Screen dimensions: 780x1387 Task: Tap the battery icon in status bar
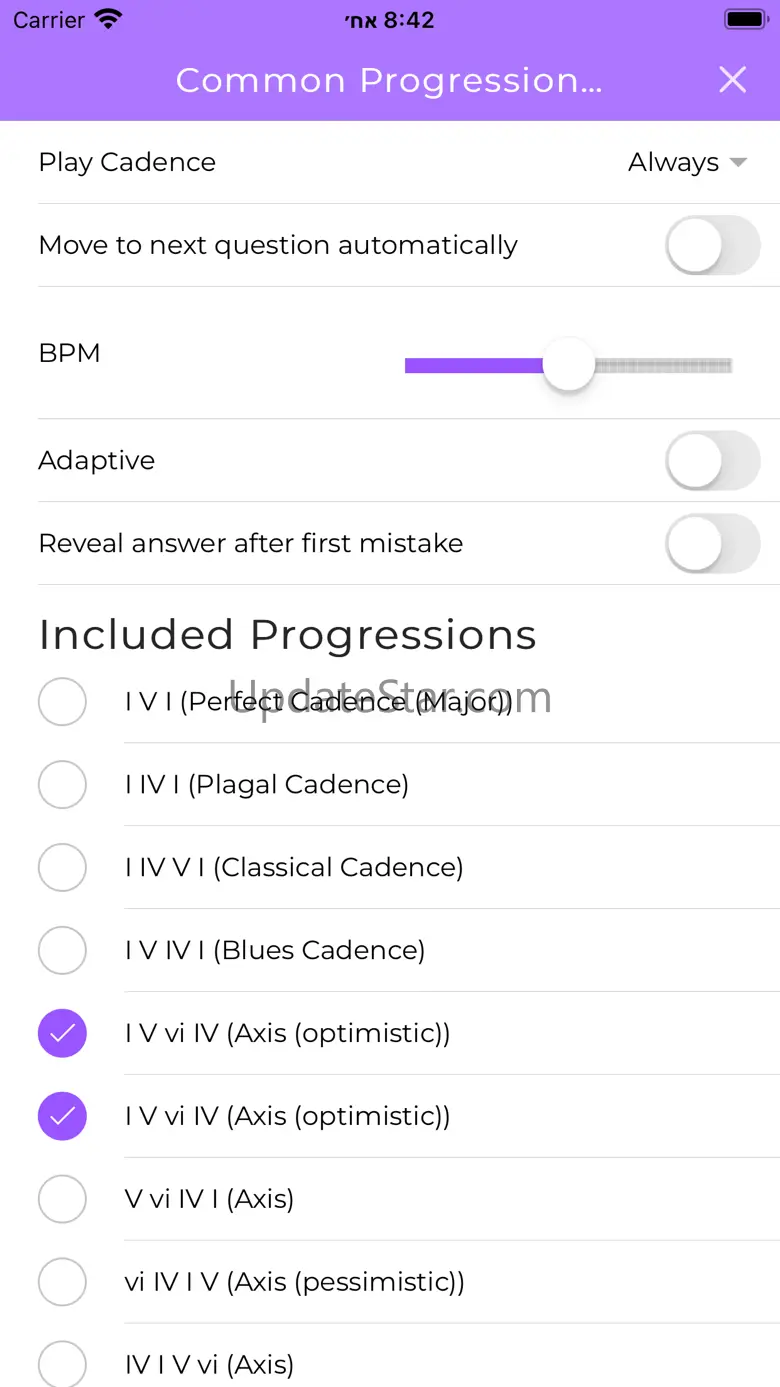click(x=745, y=19)
